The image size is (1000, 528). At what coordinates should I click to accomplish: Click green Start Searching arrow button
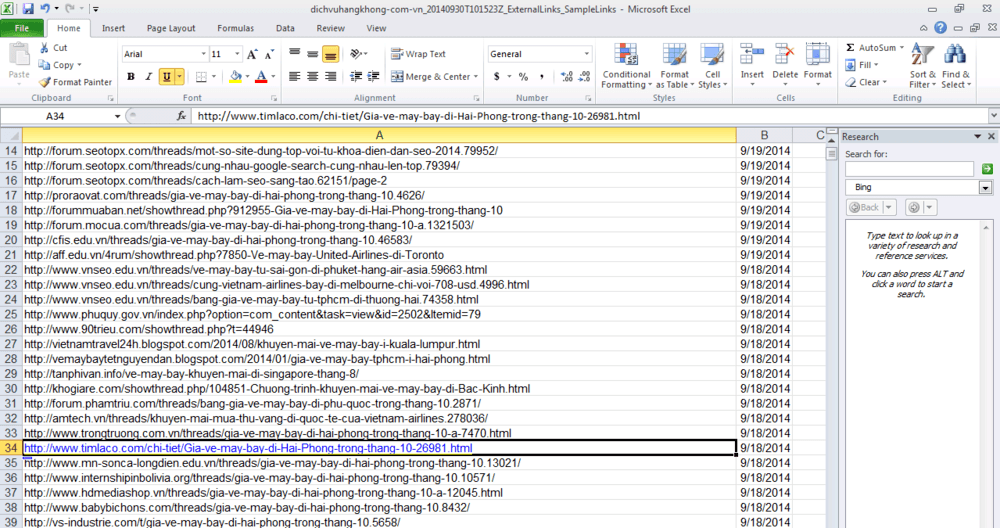[x=987, y=169]
